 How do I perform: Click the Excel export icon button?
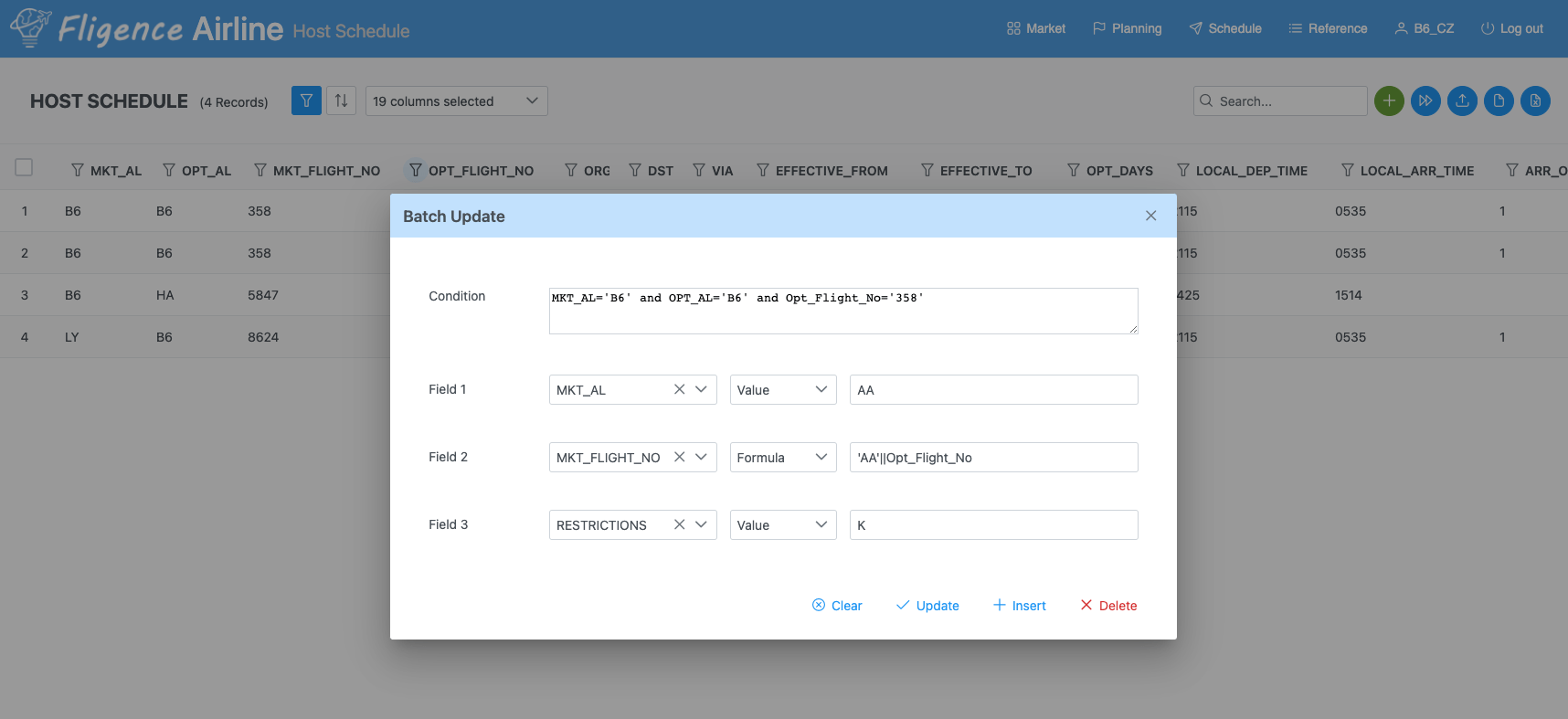(1535, 100)
